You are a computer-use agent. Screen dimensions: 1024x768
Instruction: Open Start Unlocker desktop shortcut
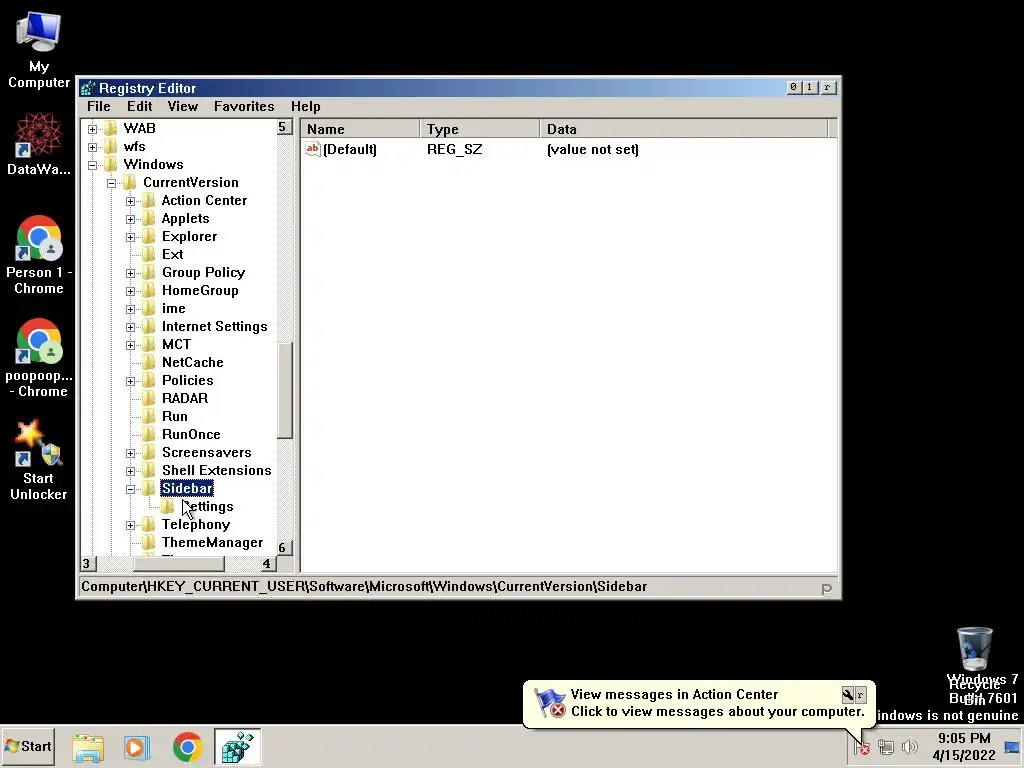39,460
